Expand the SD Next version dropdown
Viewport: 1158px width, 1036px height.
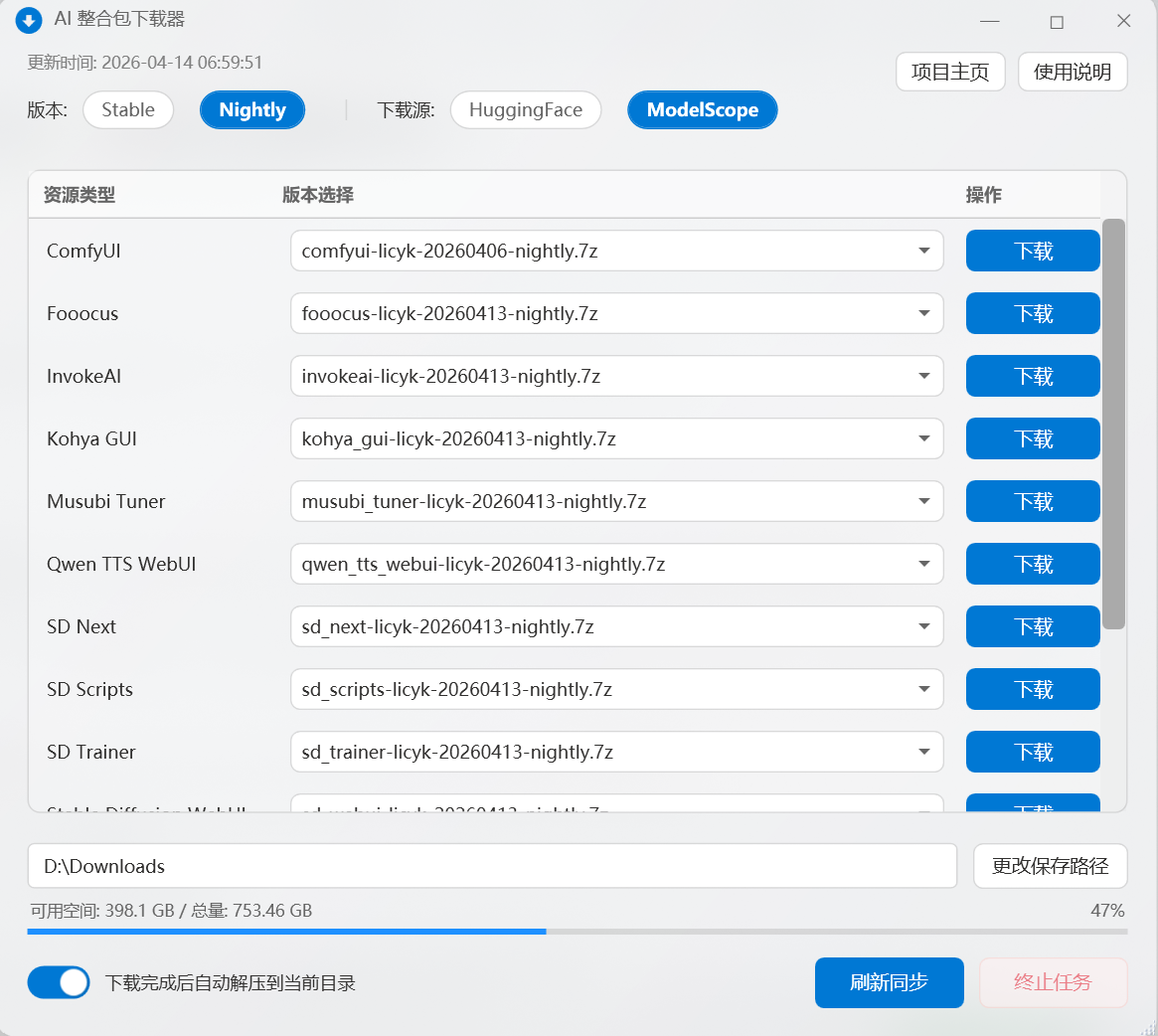[616, 626]
